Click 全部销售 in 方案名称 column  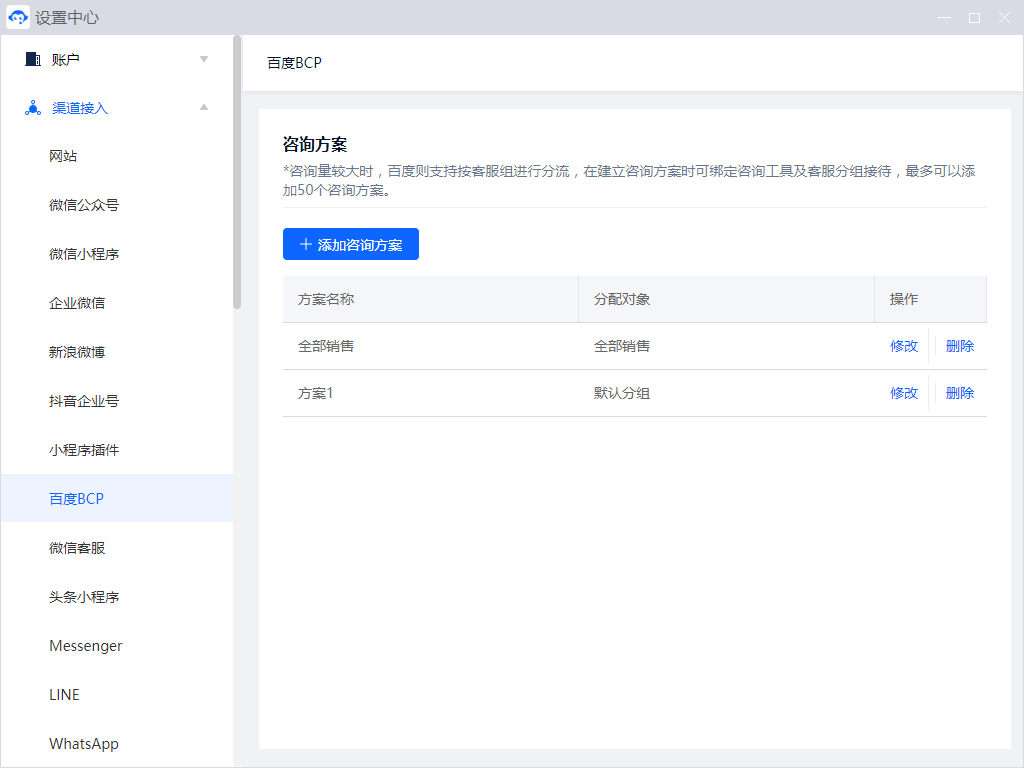(x=326, y=346)
